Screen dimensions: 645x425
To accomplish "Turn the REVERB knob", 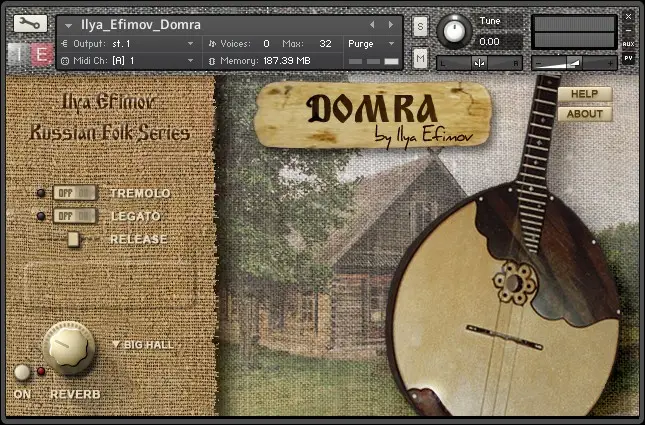I will pos(68,348).
